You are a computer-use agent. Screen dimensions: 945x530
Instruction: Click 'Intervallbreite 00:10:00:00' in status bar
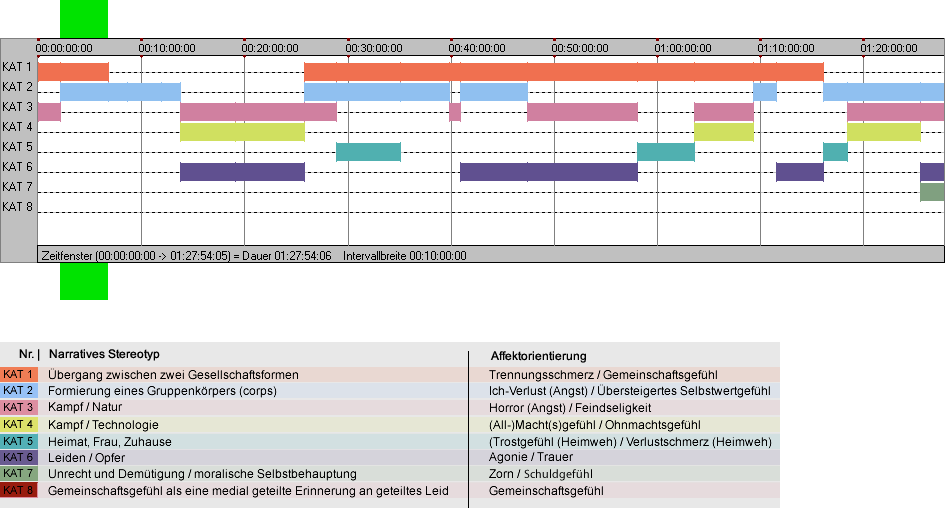pos(405,256)
